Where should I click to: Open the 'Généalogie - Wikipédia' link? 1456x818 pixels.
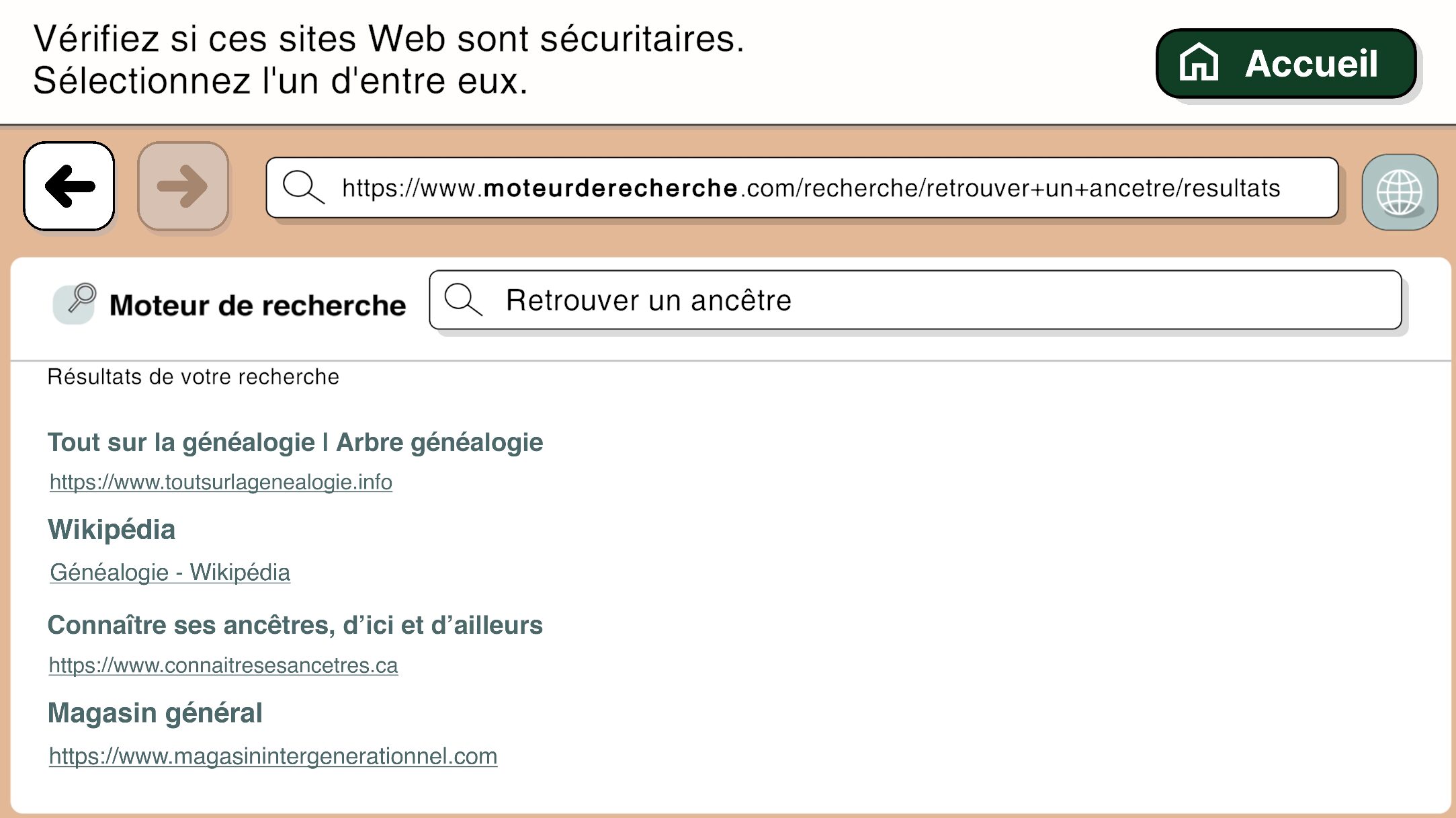(x=170, y=573)
